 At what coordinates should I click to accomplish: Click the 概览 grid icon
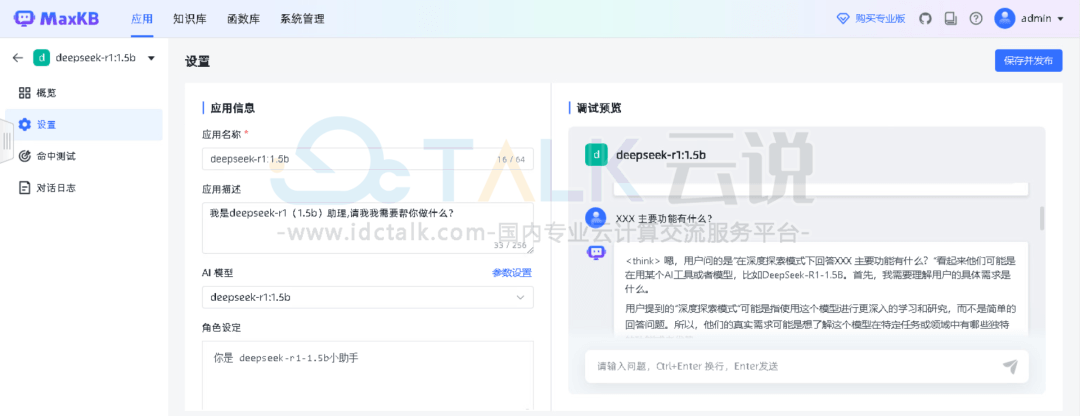(25, 93)
